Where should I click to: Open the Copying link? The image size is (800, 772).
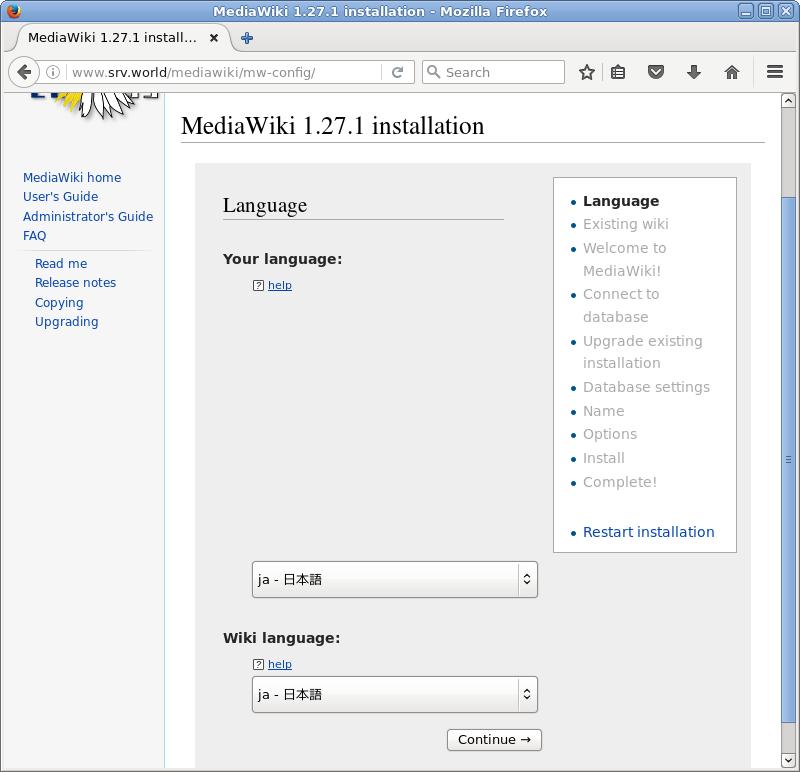point(59,303)
